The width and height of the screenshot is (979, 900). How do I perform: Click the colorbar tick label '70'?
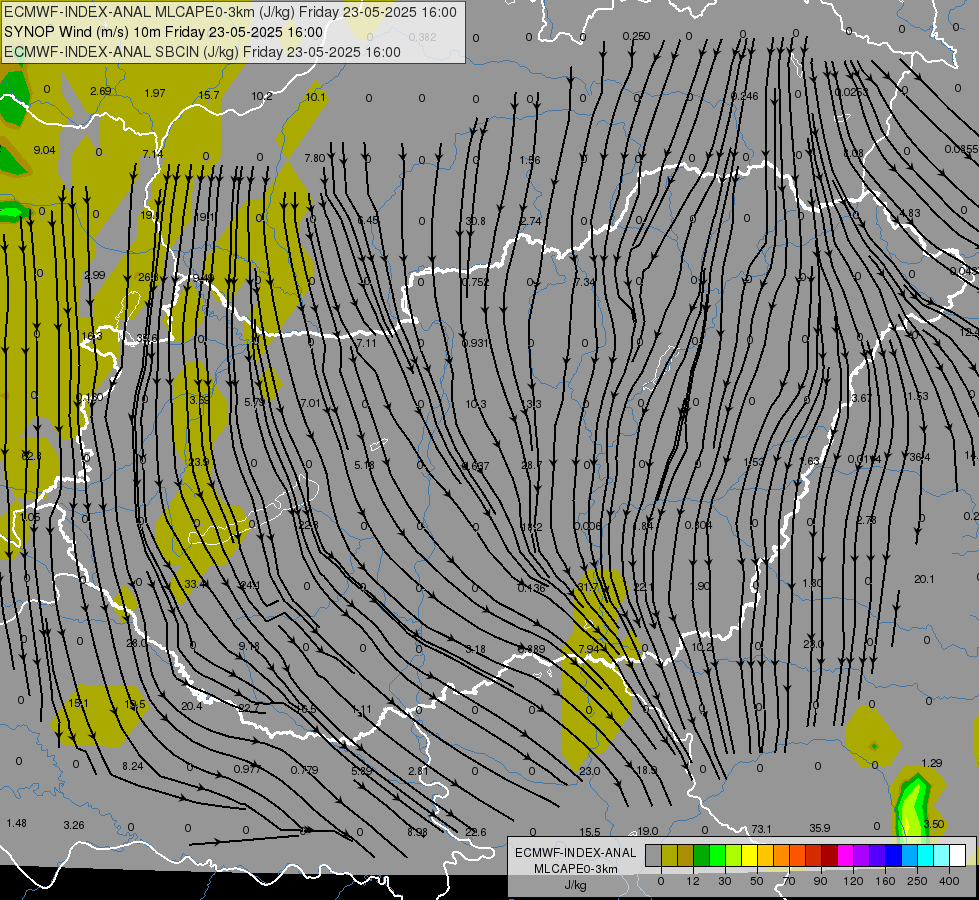(789, 881)
